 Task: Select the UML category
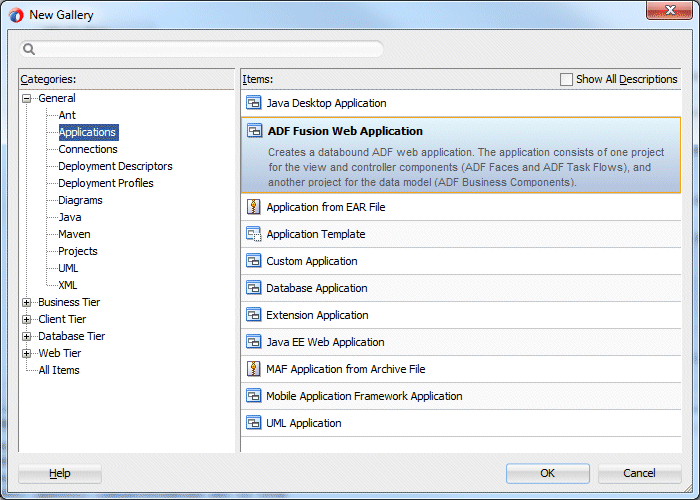[68, 268]
